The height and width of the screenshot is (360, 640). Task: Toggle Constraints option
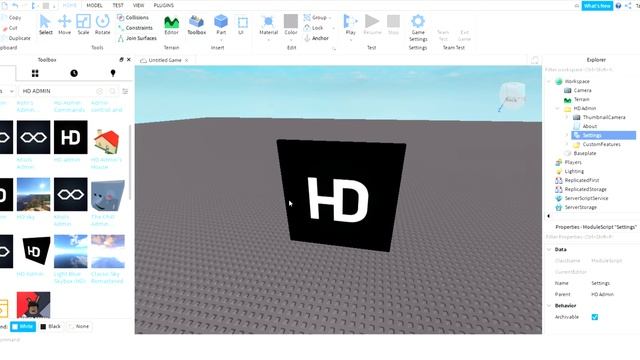(135, 28)
